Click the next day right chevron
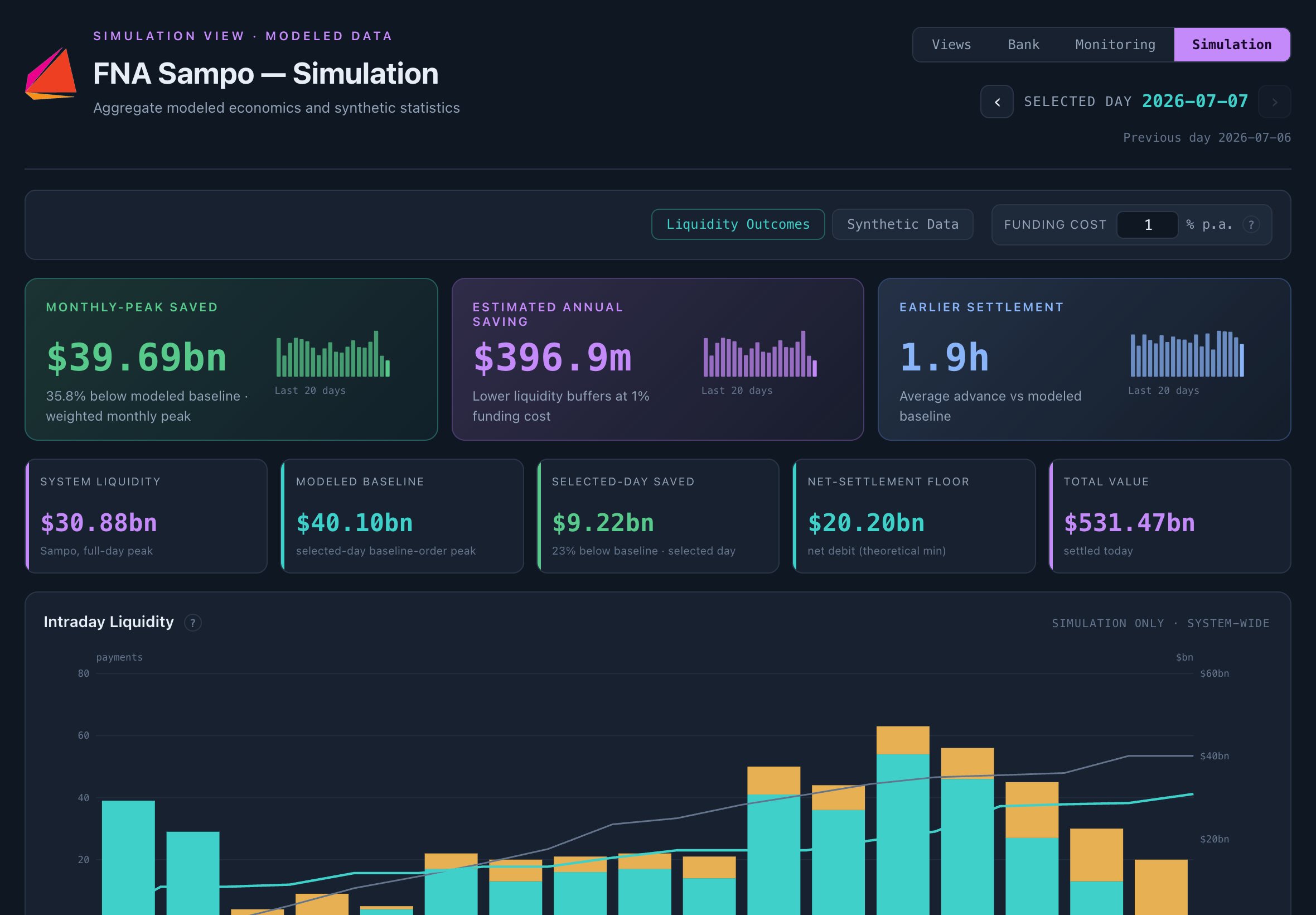 click(1274, 102)
